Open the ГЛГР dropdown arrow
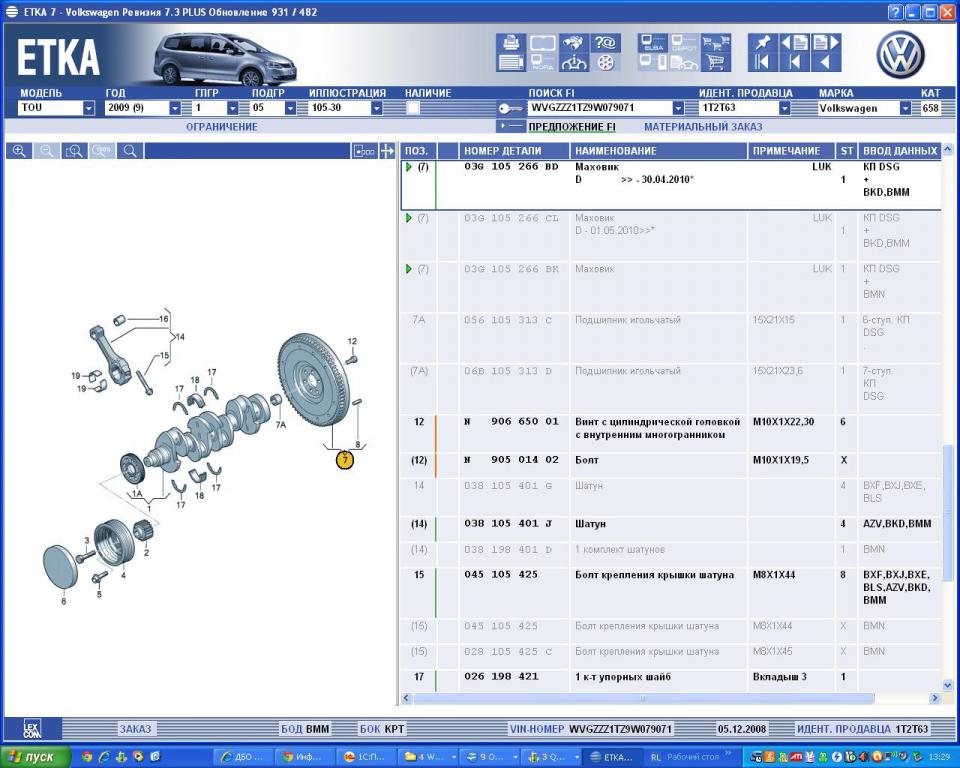This screenshot has height=768, width=960. pos(232,108)
